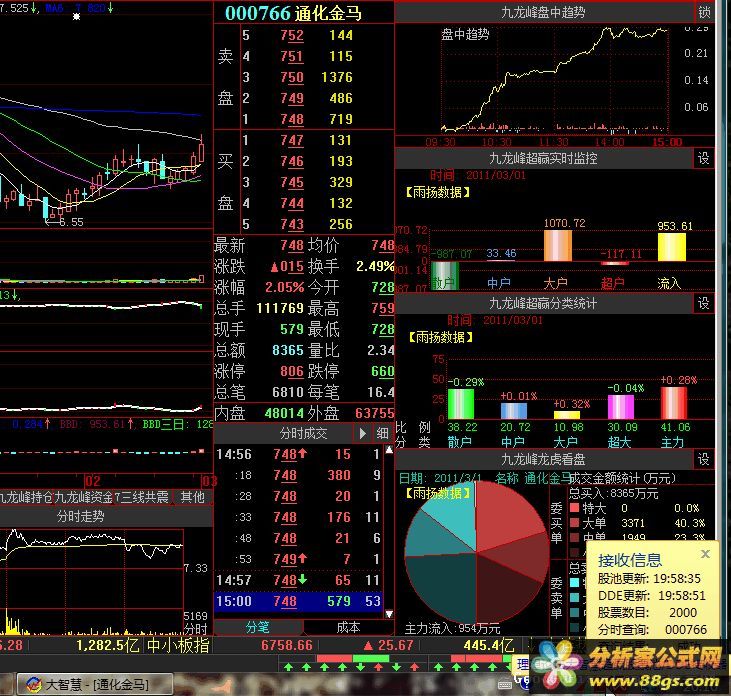Click the 总手 value 111769

point(280,308)
